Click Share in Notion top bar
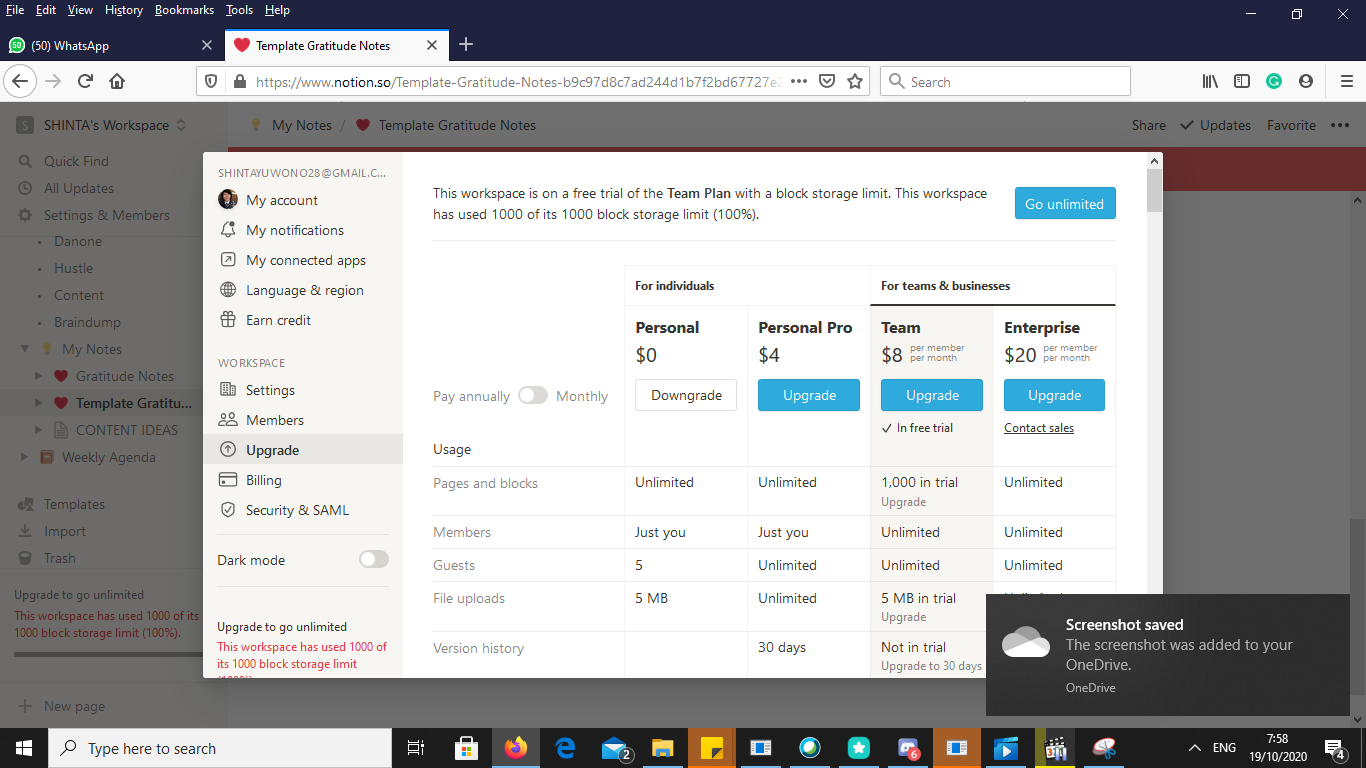This screenshot has height=768, width=1366. [x=1149, y=125]
